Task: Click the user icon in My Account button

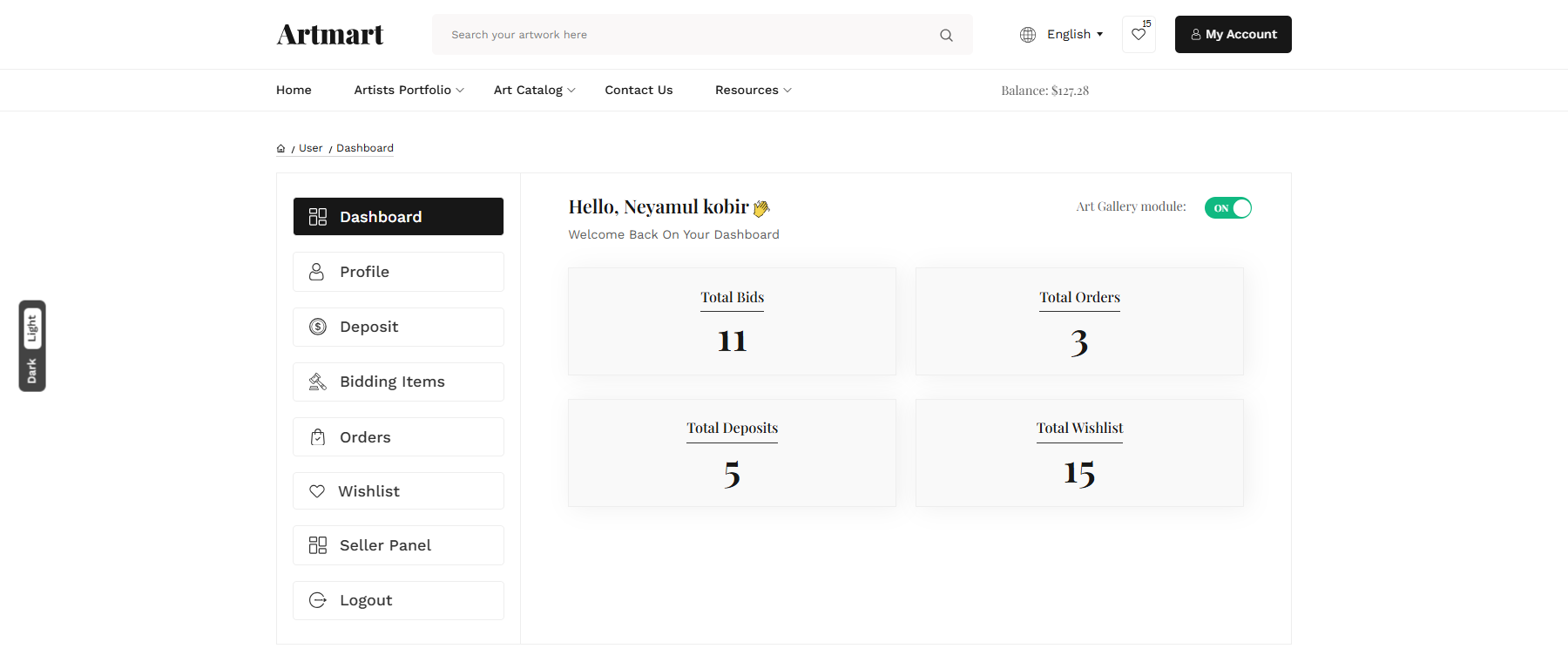Action: pyautogui.click(x=1196, y=35)
